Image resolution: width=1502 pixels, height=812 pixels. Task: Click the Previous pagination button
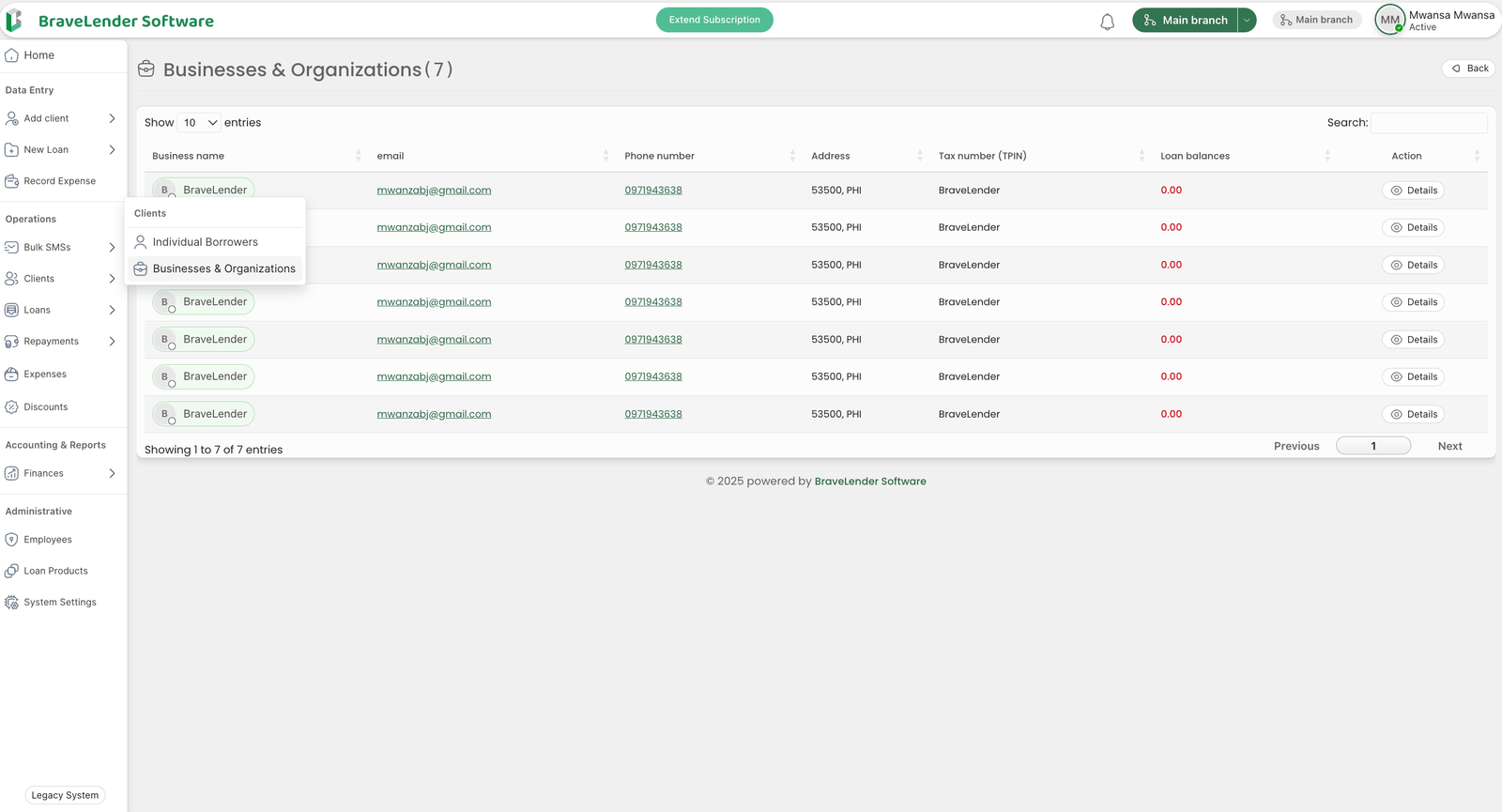click(x=1296, y=446)
